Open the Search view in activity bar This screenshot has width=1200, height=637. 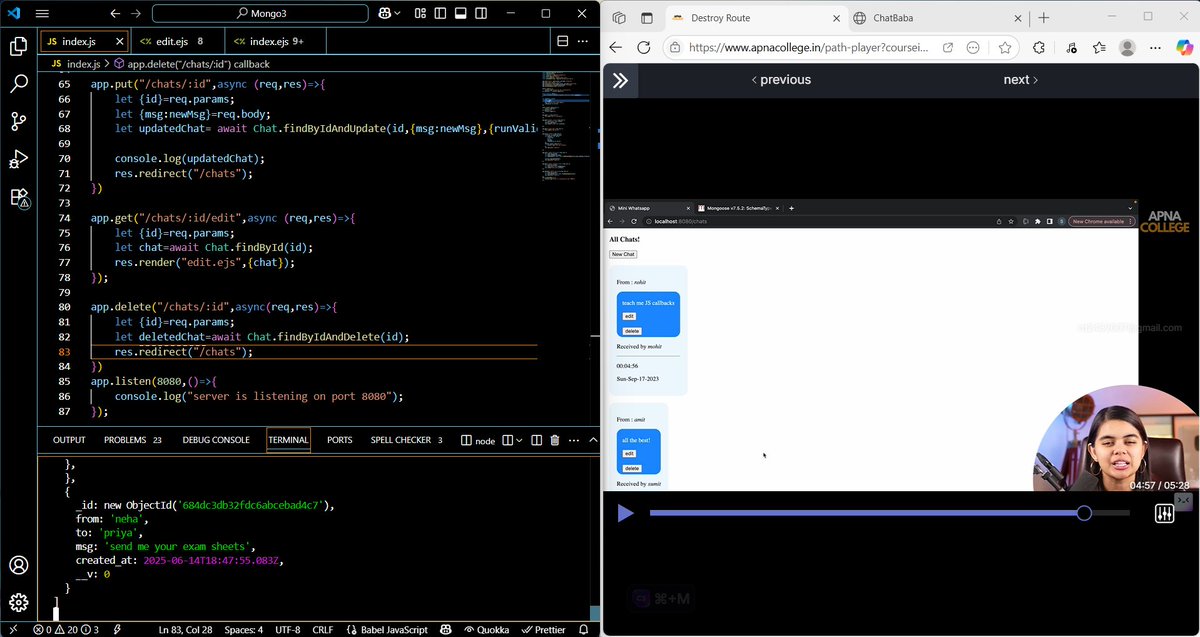(18, 84)
